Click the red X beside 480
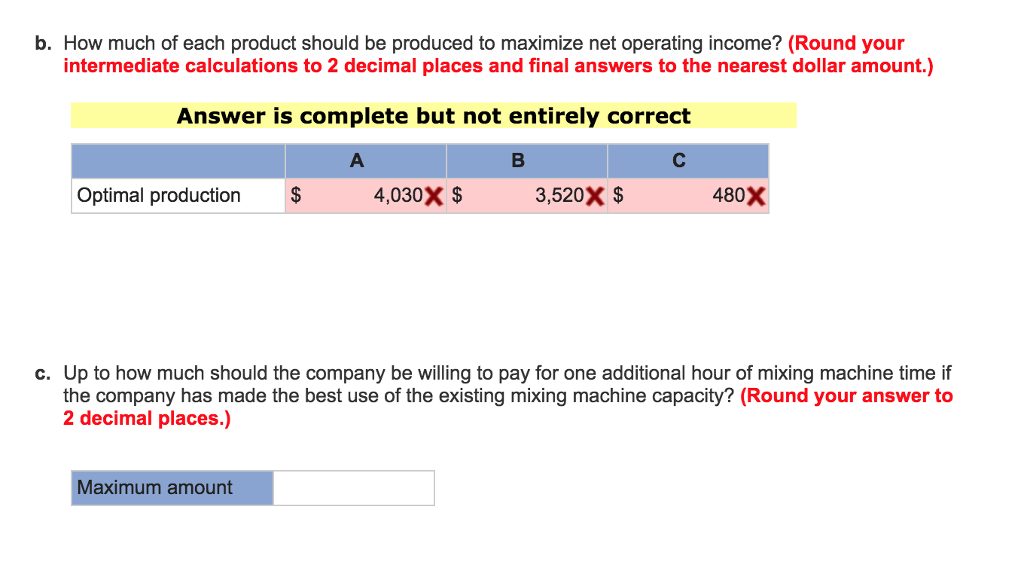1024x586 pixels. tap(756, 196)
